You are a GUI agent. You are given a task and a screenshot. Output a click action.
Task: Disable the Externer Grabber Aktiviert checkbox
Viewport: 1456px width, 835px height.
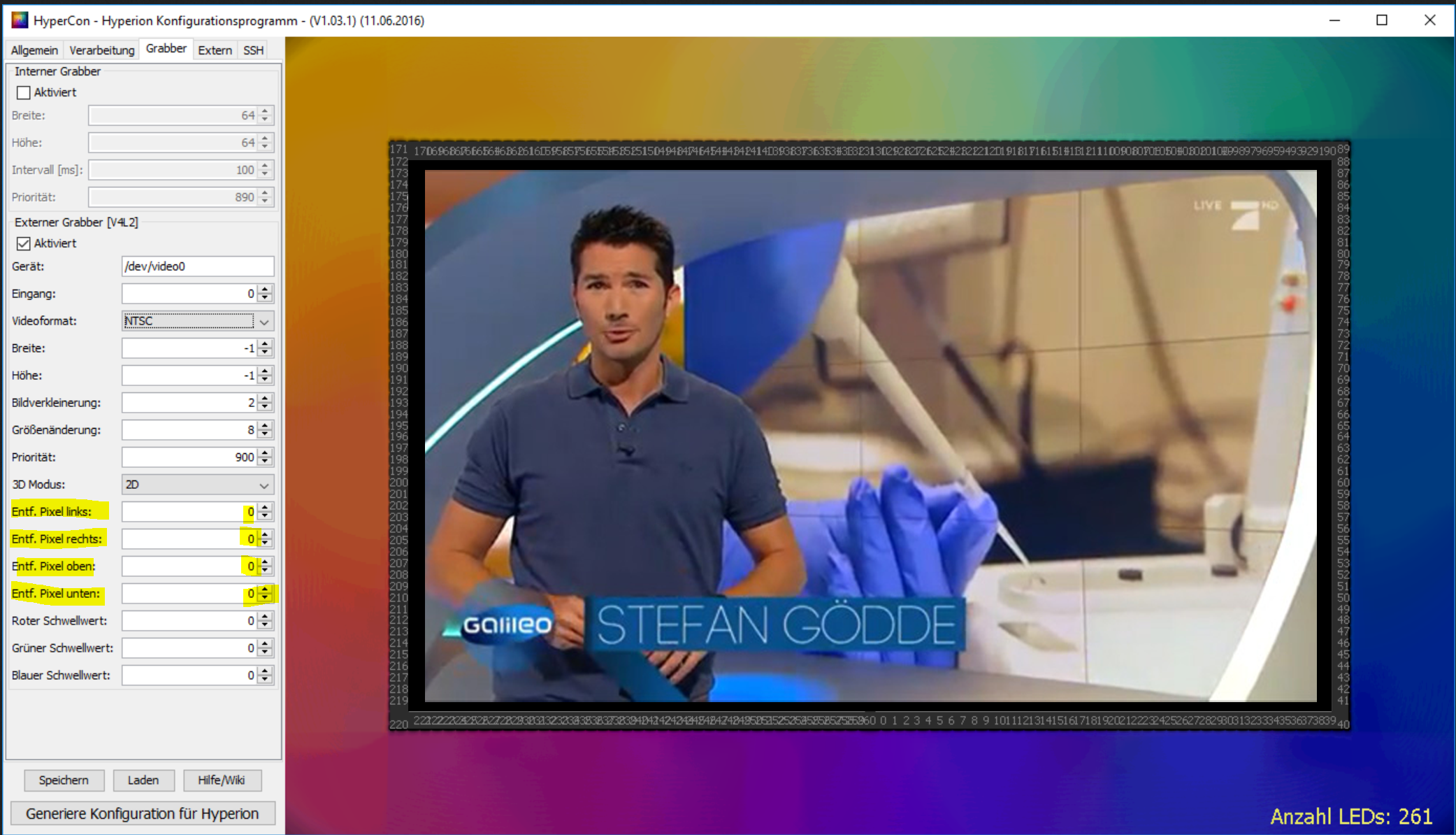pyautogui.click(x=24, y=243)
